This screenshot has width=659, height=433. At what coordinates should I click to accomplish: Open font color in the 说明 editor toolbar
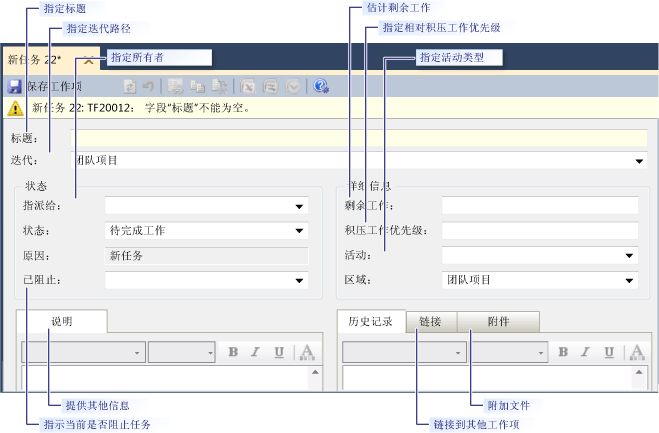click(x=307, y=352)
